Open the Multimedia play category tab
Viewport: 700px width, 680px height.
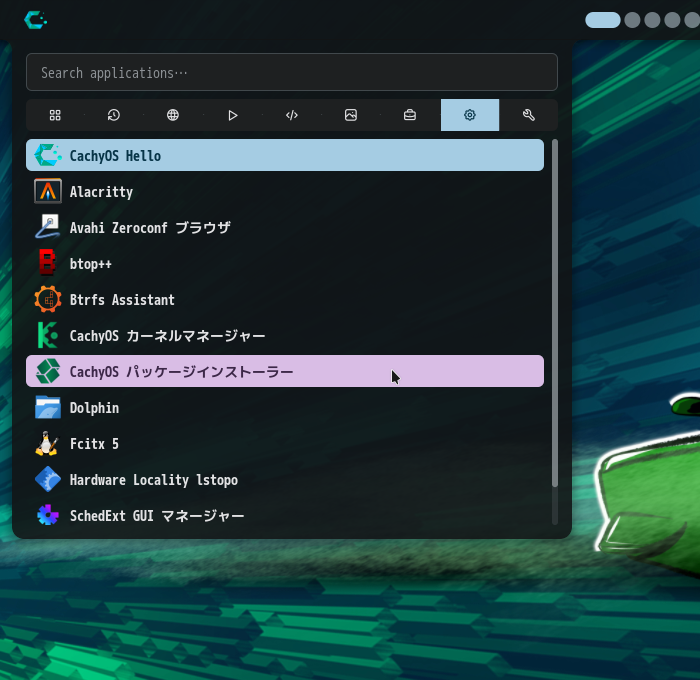(233, 115)
